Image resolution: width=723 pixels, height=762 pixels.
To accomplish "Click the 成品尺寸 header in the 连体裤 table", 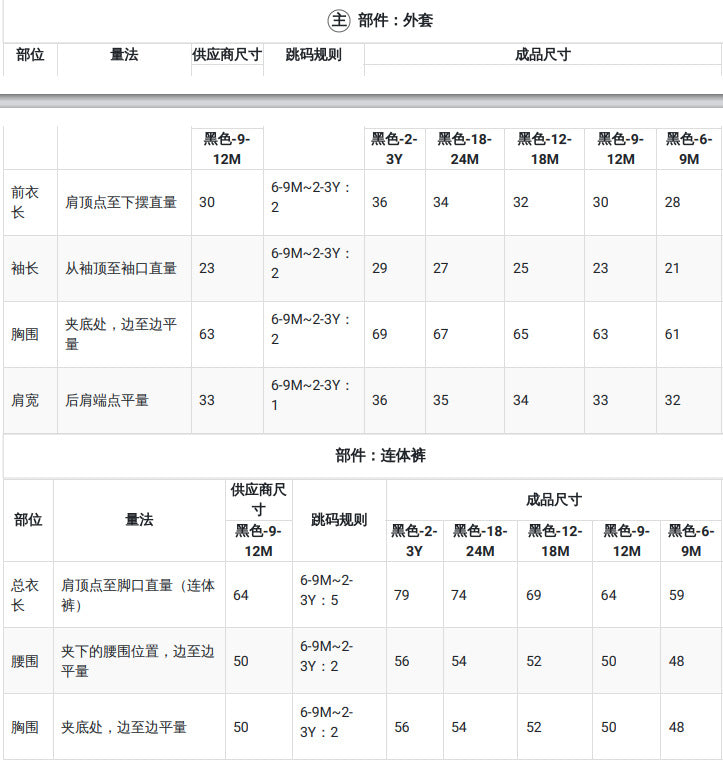I will (x=554, y=500).
